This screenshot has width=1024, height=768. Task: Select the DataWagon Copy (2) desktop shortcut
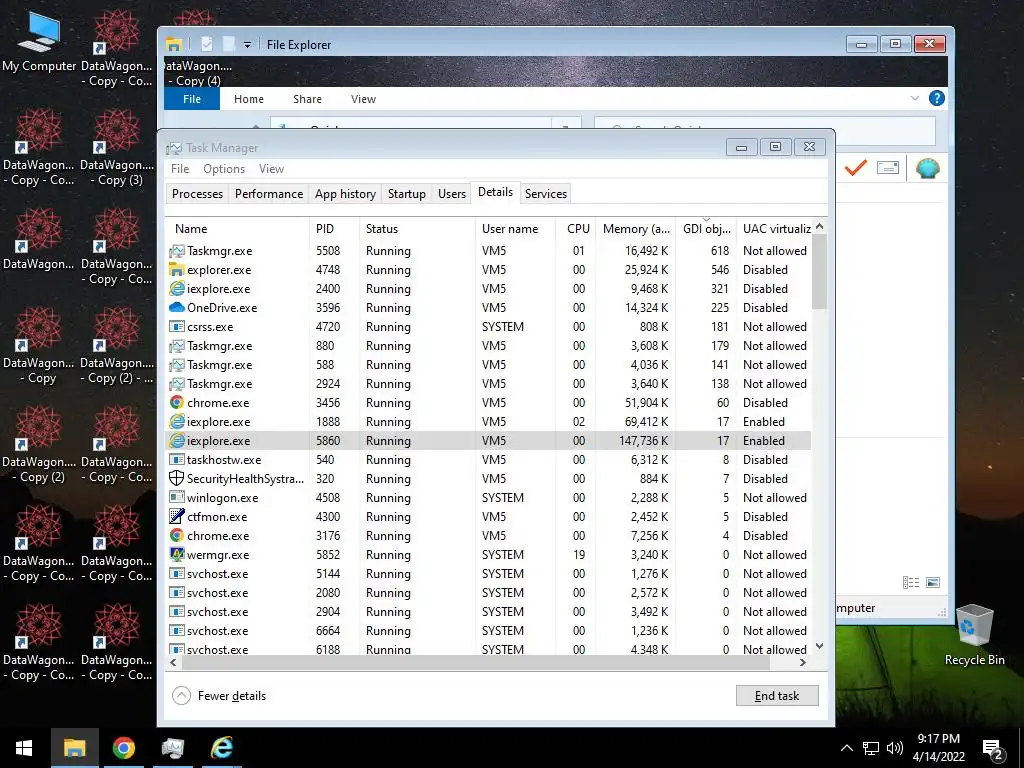[39, 444]
